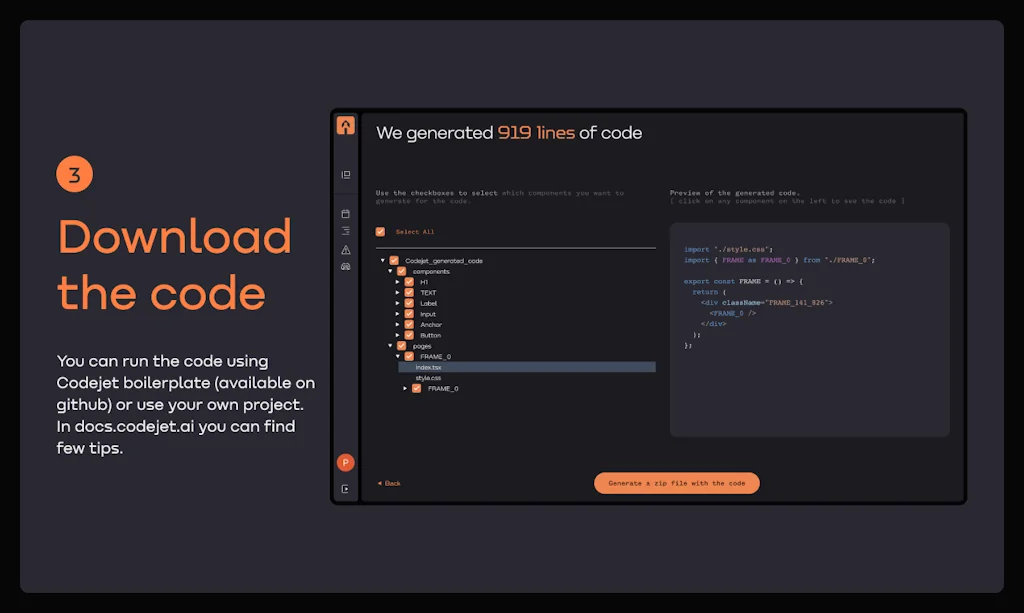Open the projects panel icon in sidebar
This screenshot has height=613, width=1024.
(345, 174)
